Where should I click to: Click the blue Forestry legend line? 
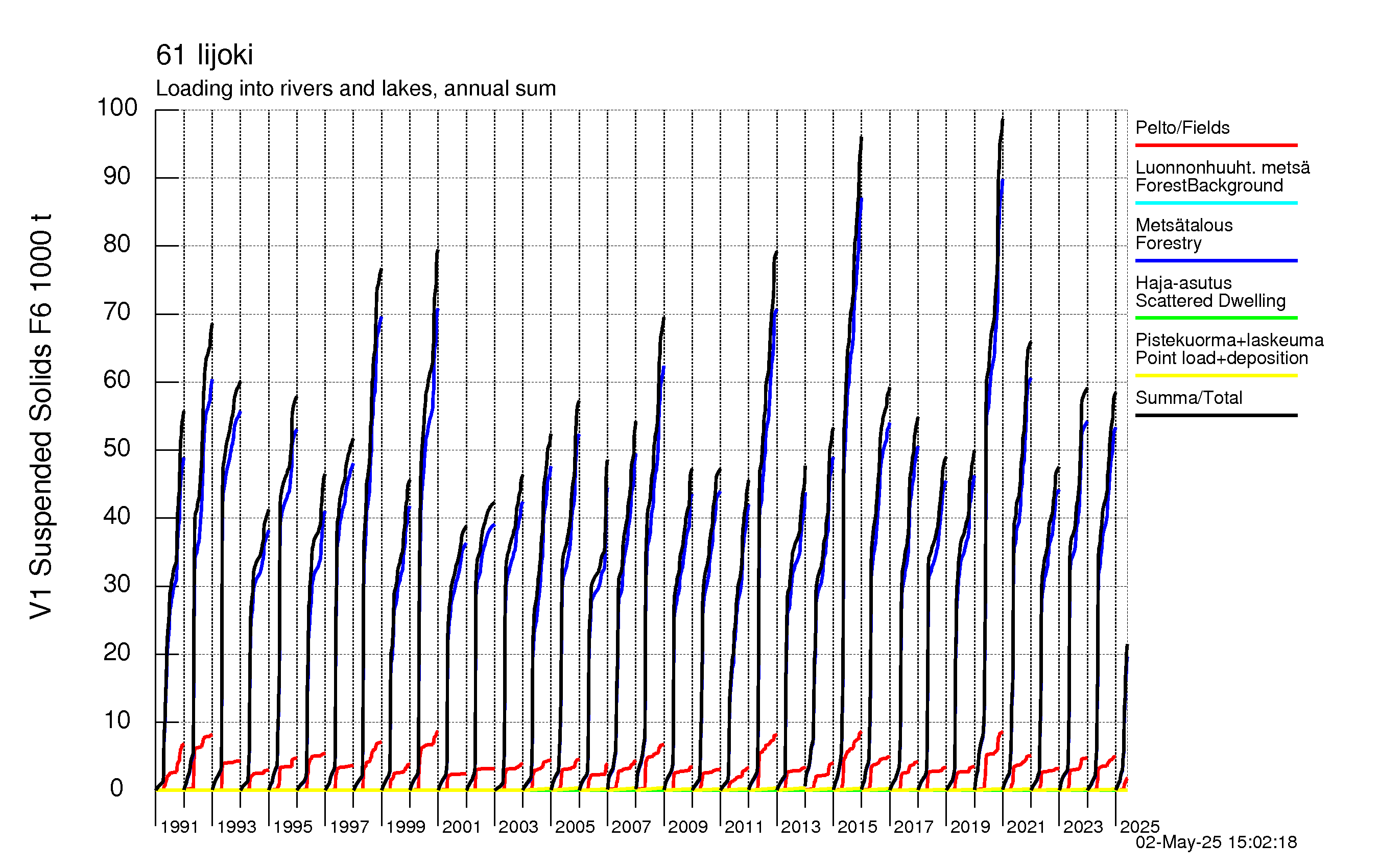pyautogui.click(x=1216, y=260)
